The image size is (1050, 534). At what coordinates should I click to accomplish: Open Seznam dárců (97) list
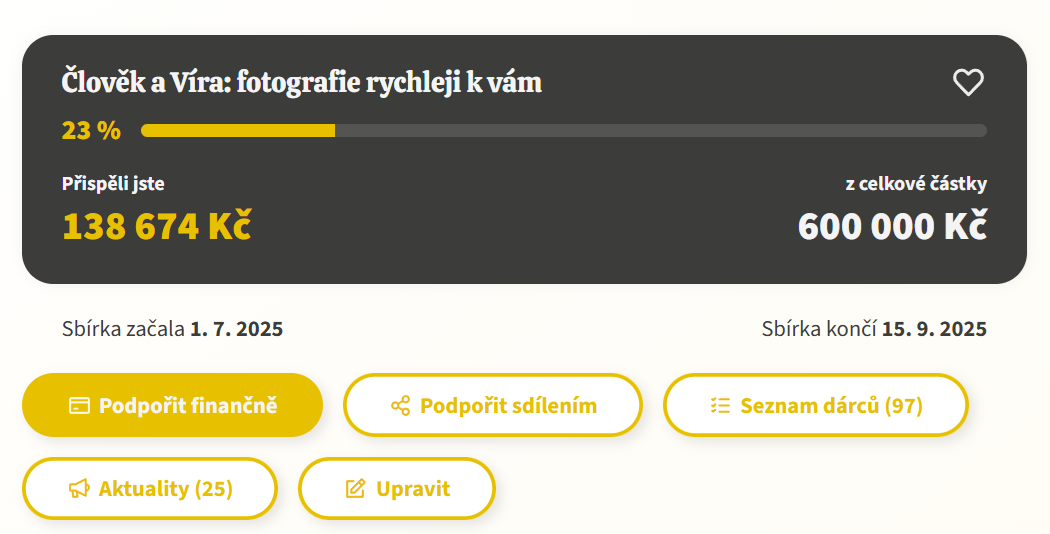pos(816,405)
